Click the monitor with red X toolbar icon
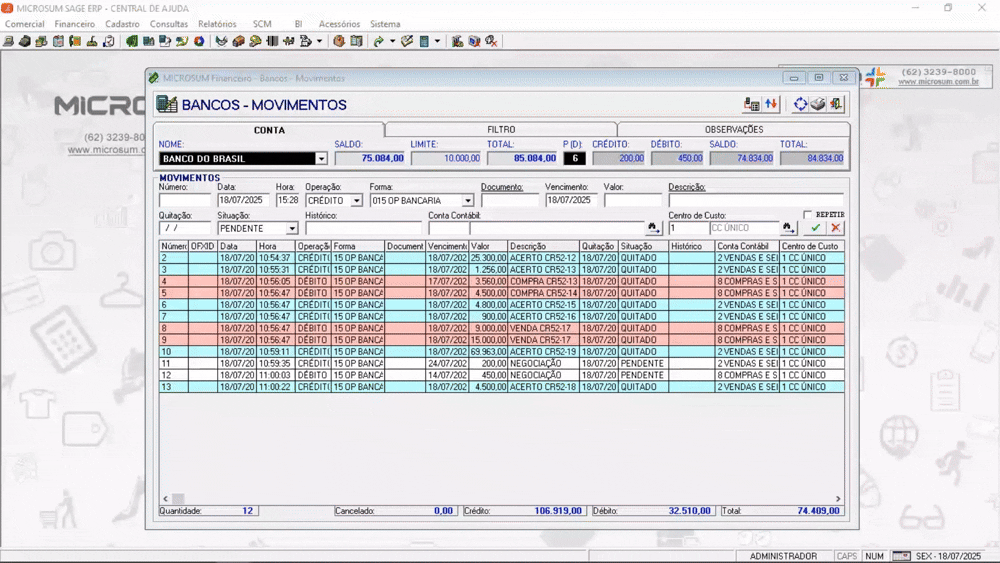 [474, 41]
